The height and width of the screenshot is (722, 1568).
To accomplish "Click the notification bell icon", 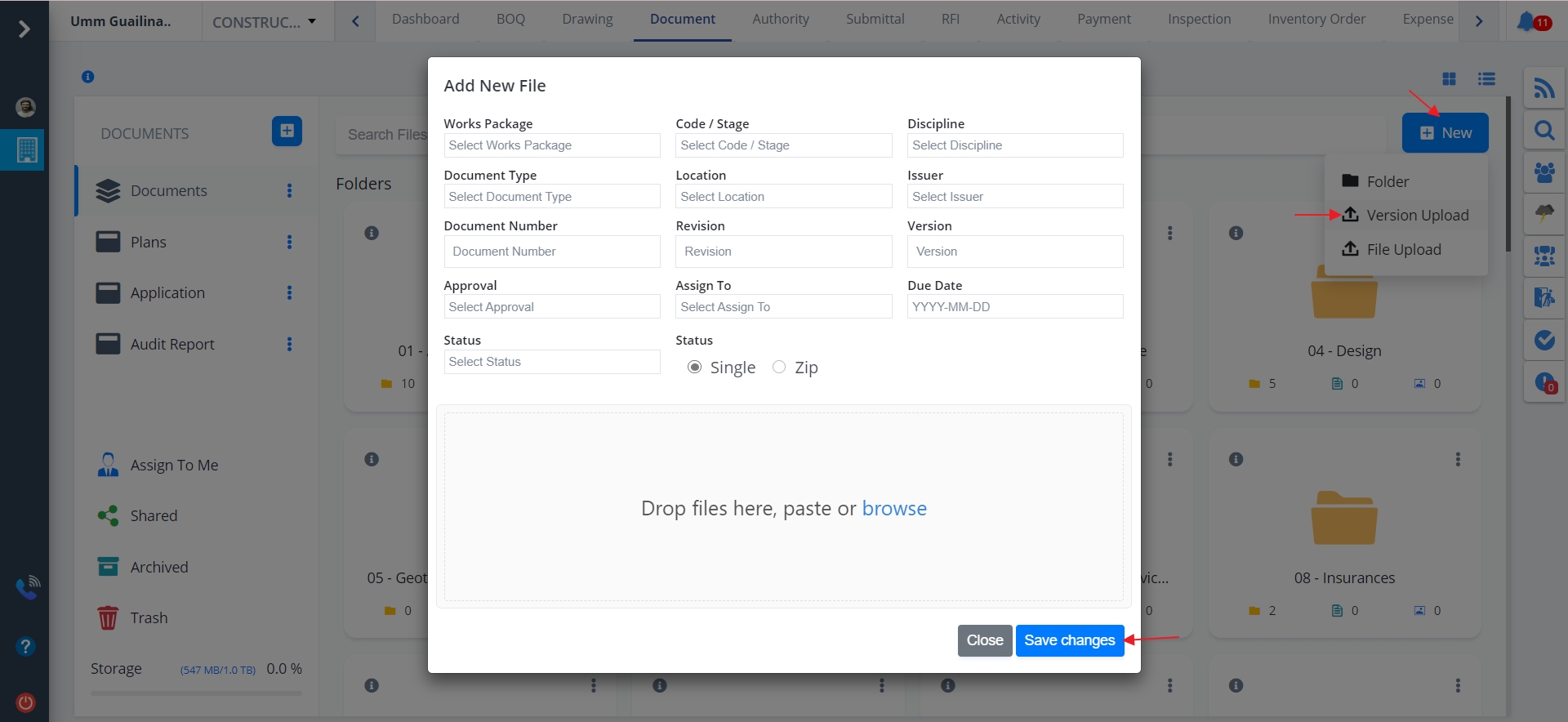I will (x=1526, y=21).
